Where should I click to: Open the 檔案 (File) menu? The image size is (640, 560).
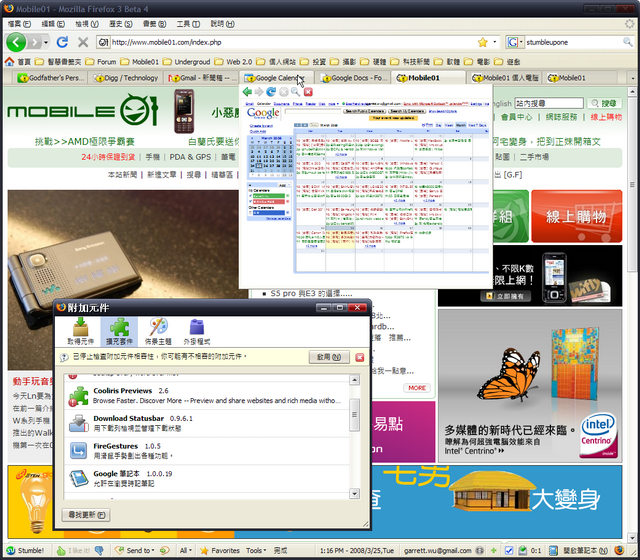coord(19,24)
